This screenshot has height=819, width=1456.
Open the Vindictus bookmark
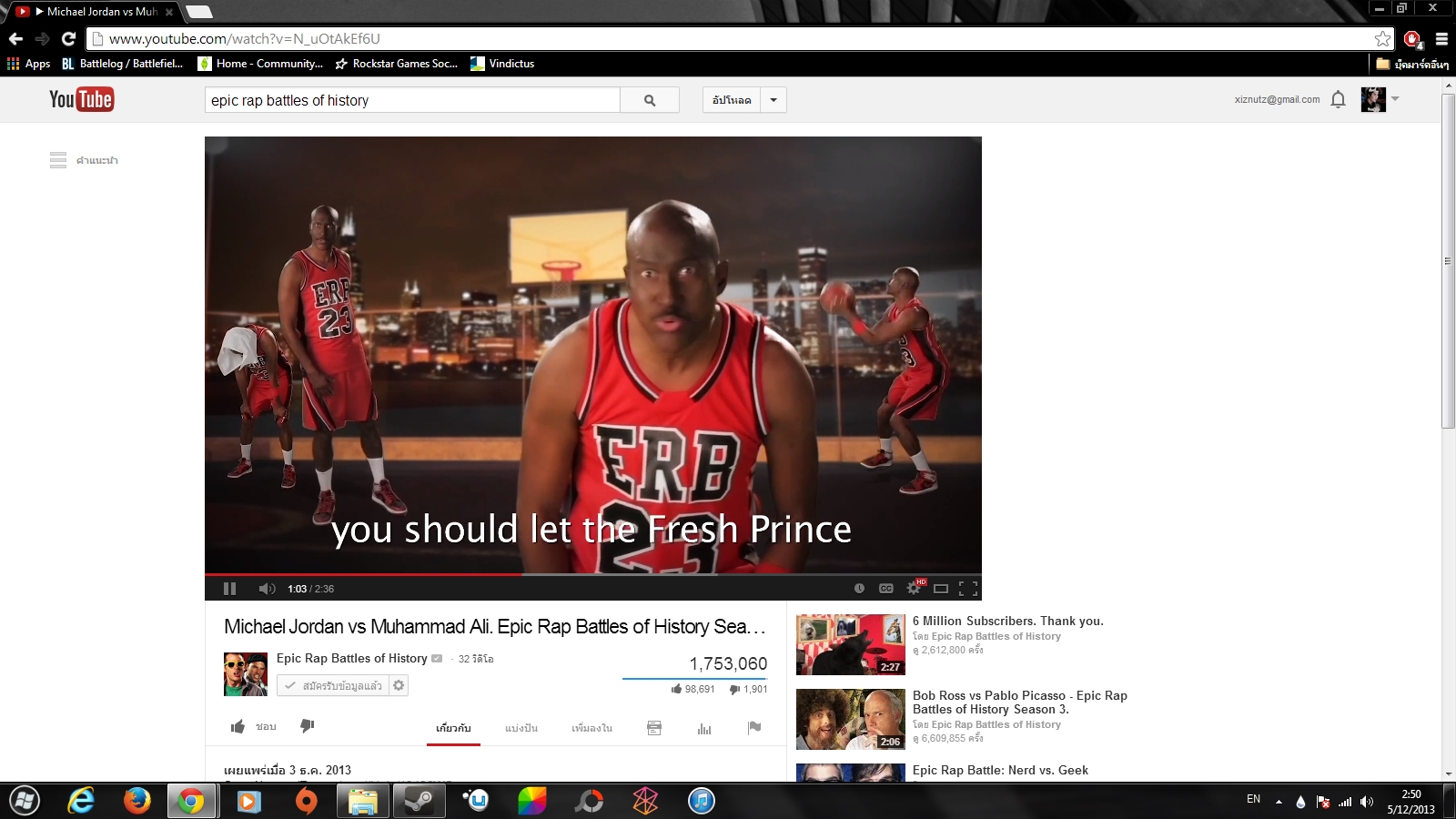[x=502, y=64]
